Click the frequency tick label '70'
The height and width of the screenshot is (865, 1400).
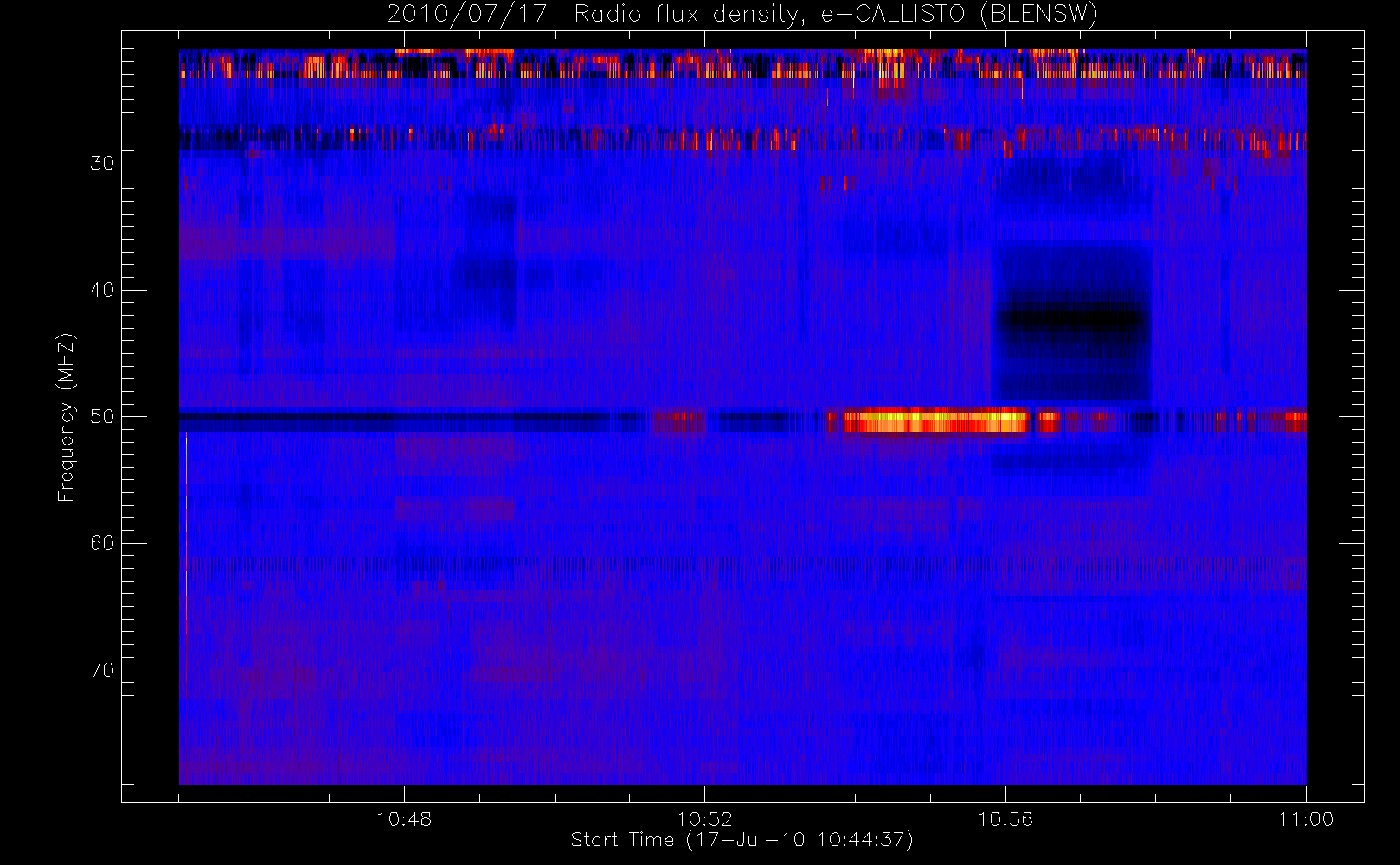102,670
